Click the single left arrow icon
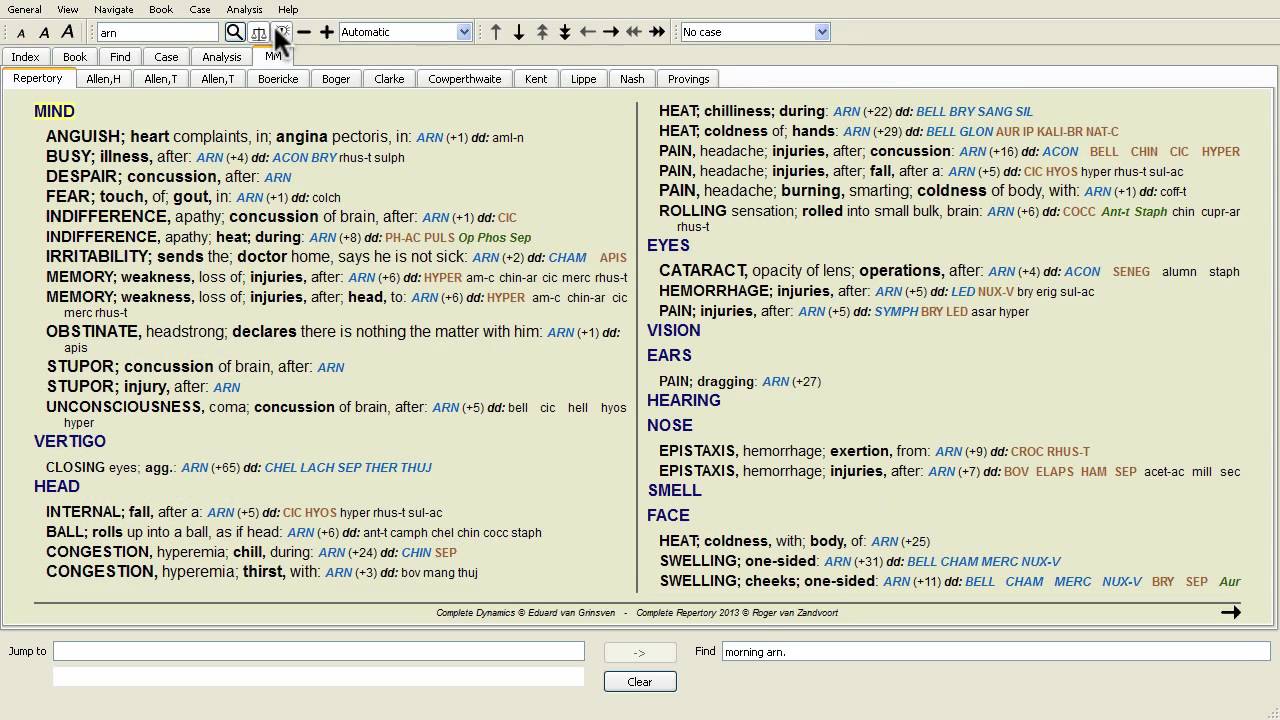 588,32
